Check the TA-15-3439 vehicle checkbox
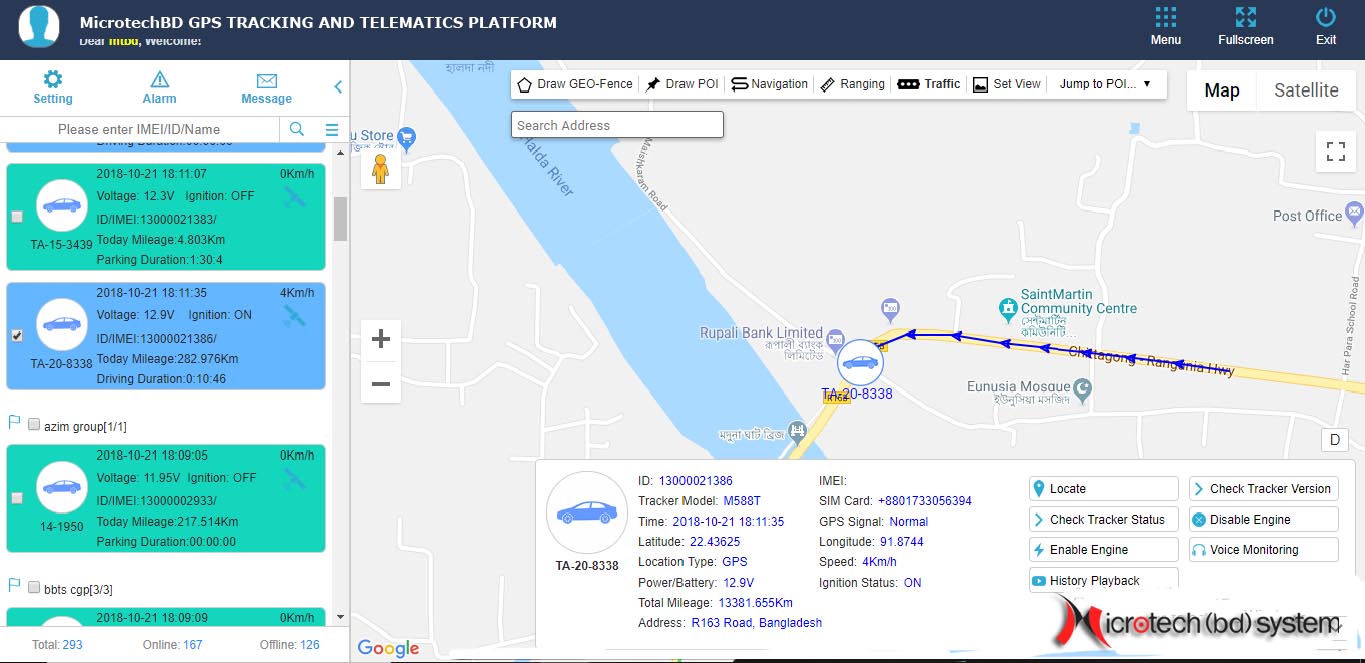Image resolution: width=1365 pixels, height=663 pixels. (16, 217)
